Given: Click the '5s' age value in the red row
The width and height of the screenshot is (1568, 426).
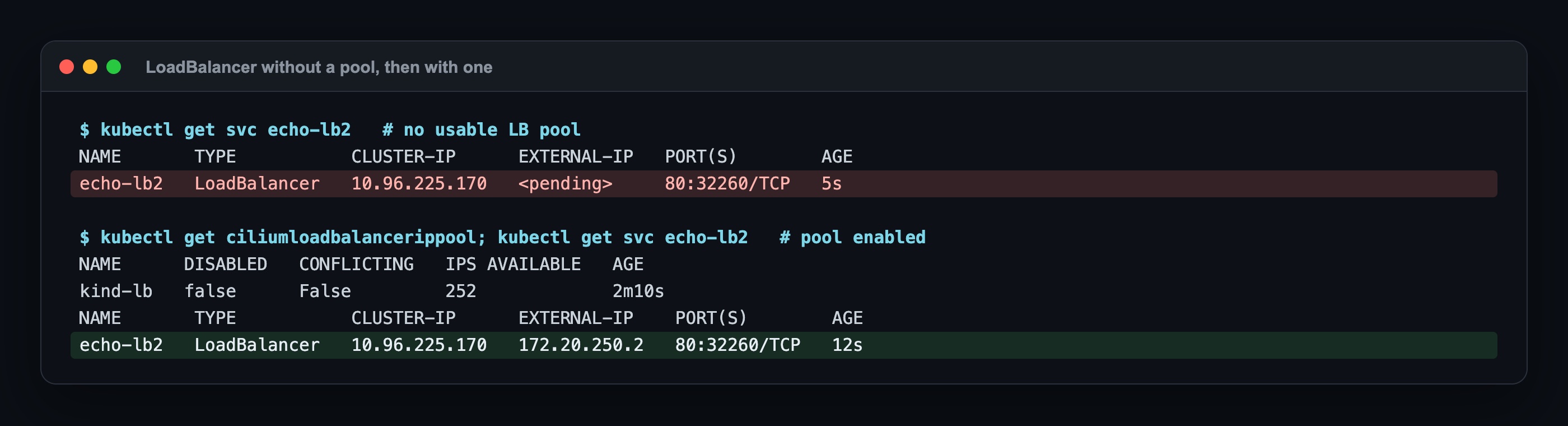Looking at the screenshot, I should pos(832,183).
